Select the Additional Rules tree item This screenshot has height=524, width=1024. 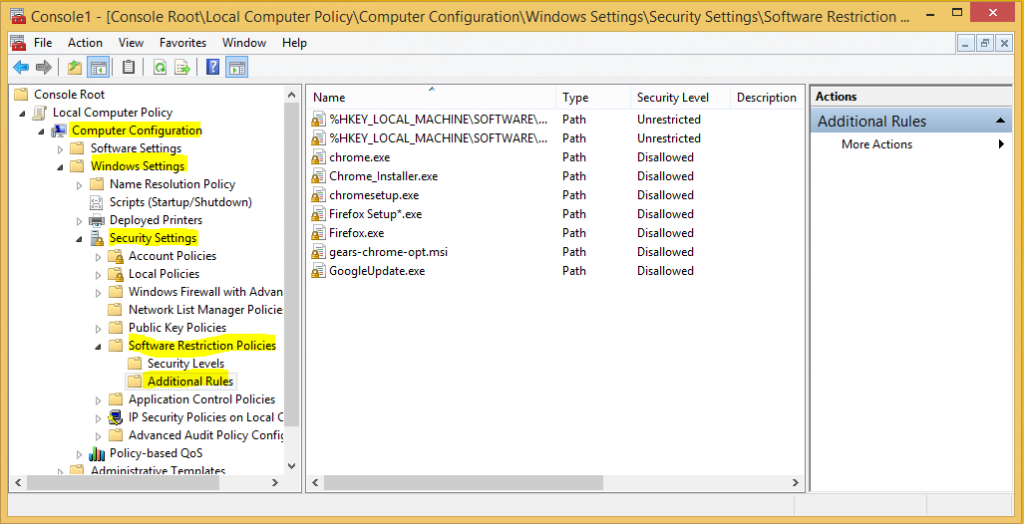(190, 381)
